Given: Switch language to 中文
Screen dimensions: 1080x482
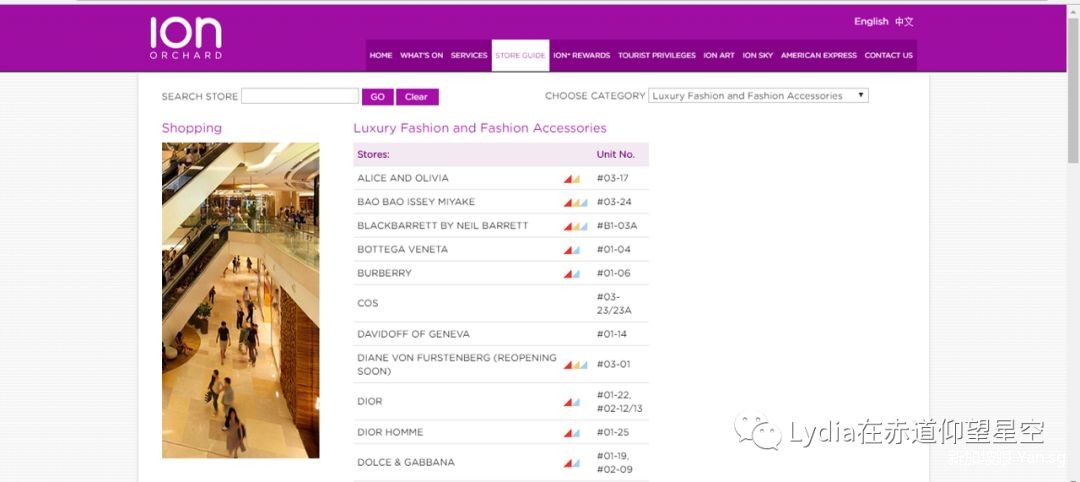Looking at the screenshot, I should (904, 21).
